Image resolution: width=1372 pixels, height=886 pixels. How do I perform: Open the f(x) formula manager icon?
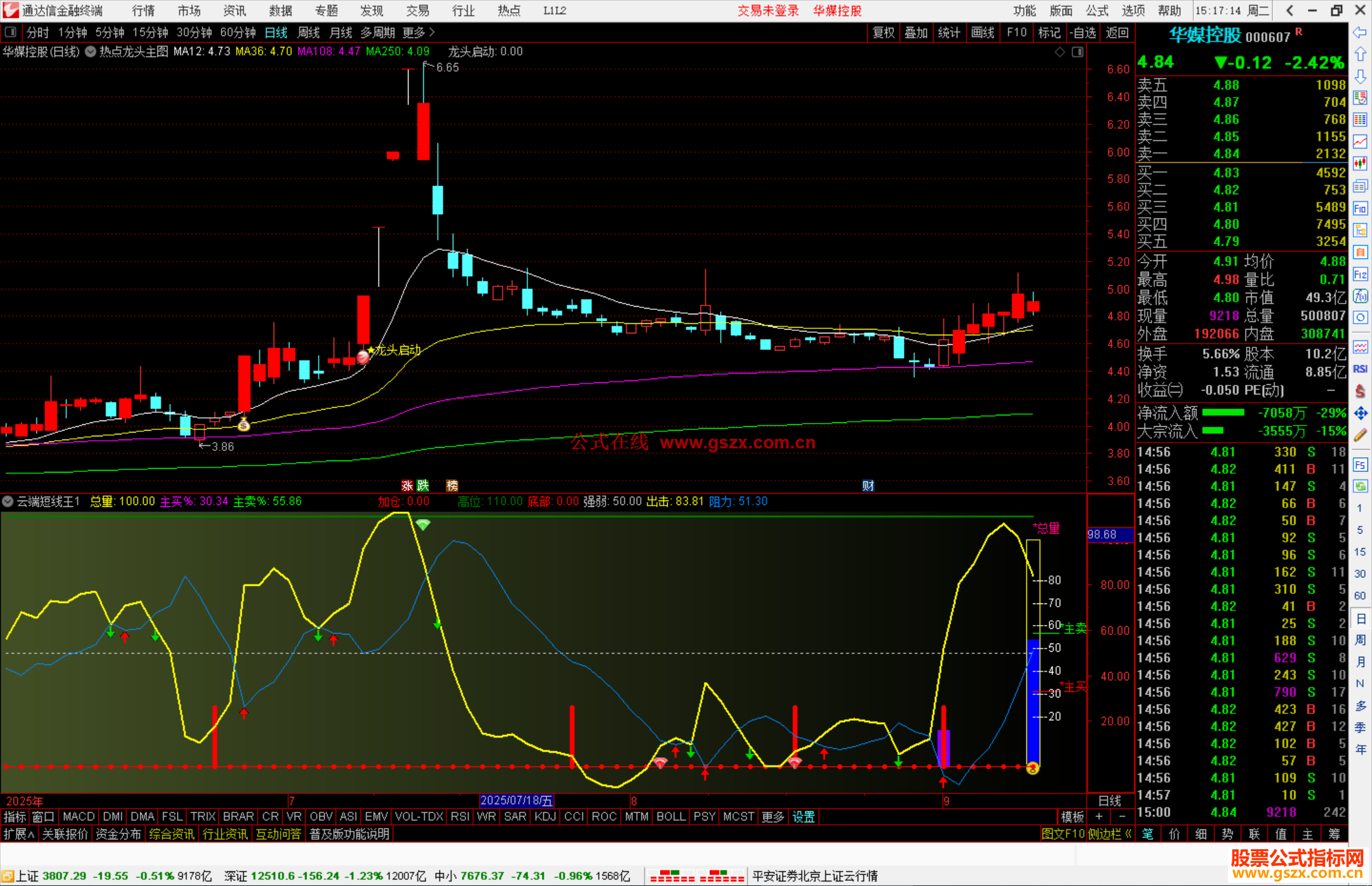click(x=1360, y=296)
